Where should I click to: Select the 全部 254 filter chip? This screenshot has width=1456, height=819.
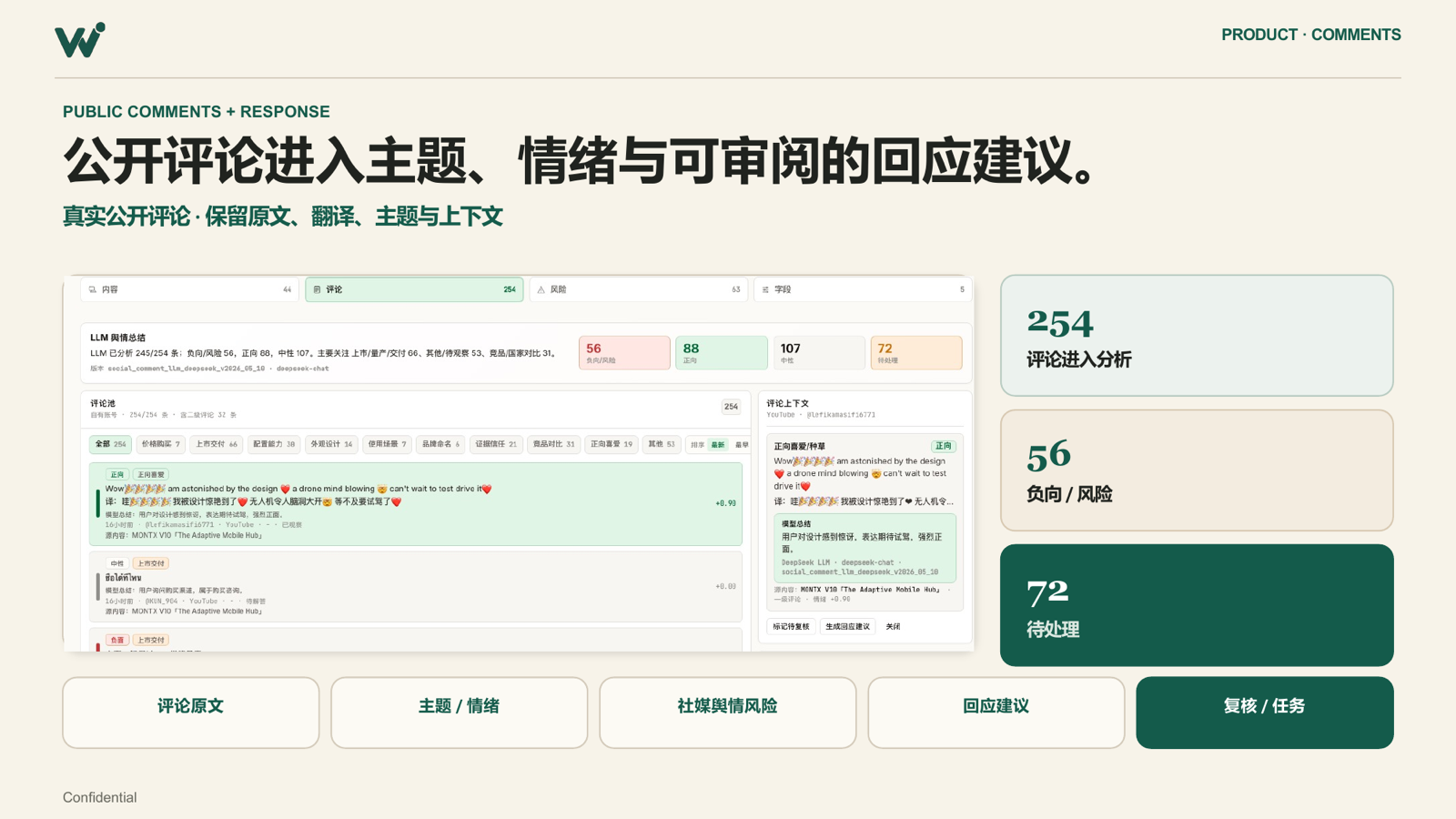click(x=110, y=444)
